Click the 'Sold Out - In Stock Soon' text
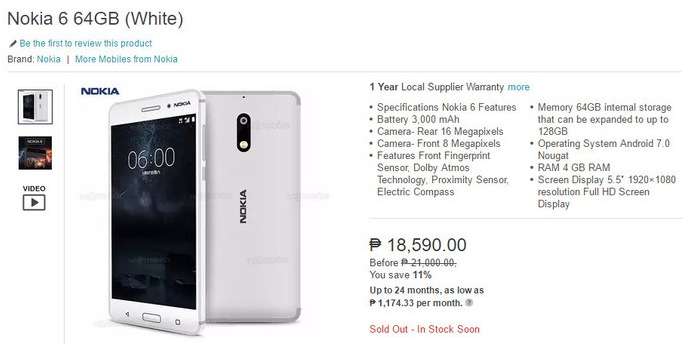 pos(424,329)
